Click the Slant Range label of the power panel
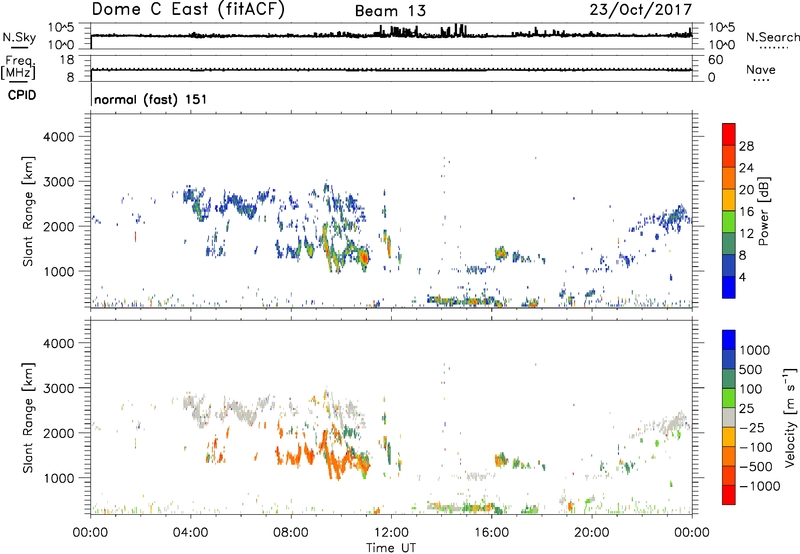 tap(28, 211)
